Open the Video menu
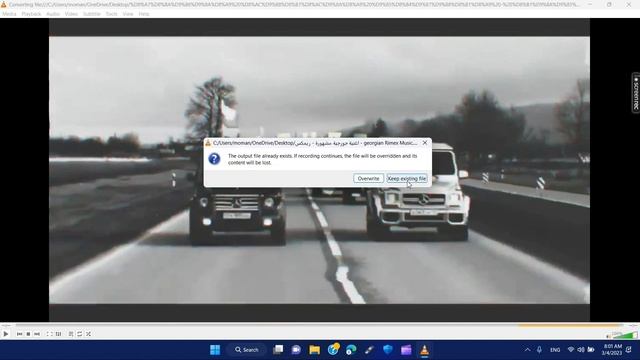Image resolution: width=640 pixels, height=360 pixels. click(x=71, y=14)
